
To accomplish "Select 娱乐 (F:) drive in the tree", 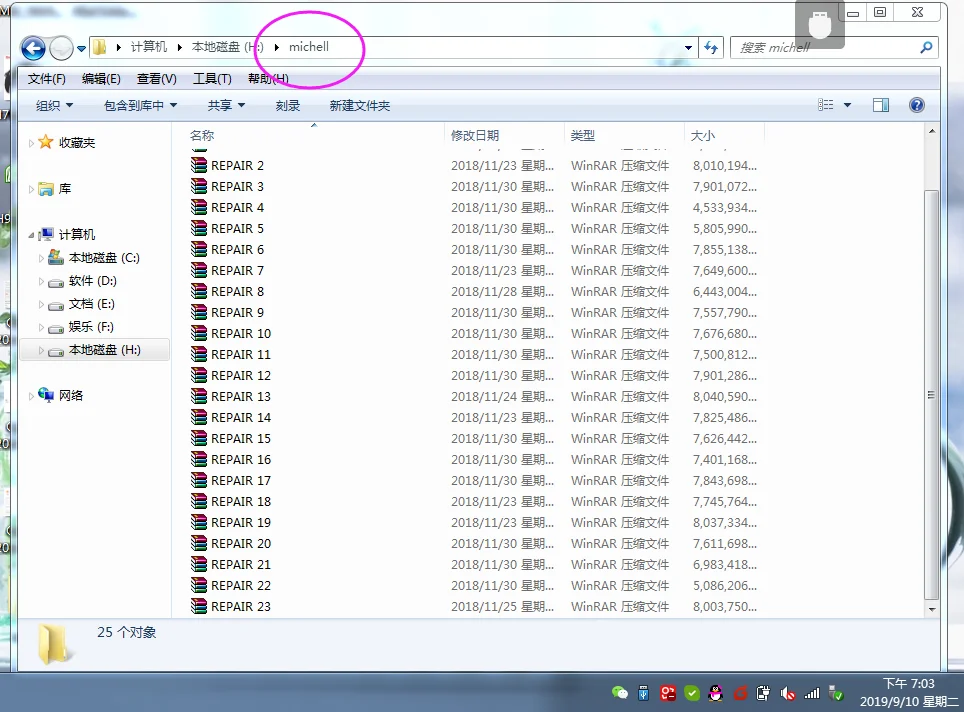I will click(91, 326).
